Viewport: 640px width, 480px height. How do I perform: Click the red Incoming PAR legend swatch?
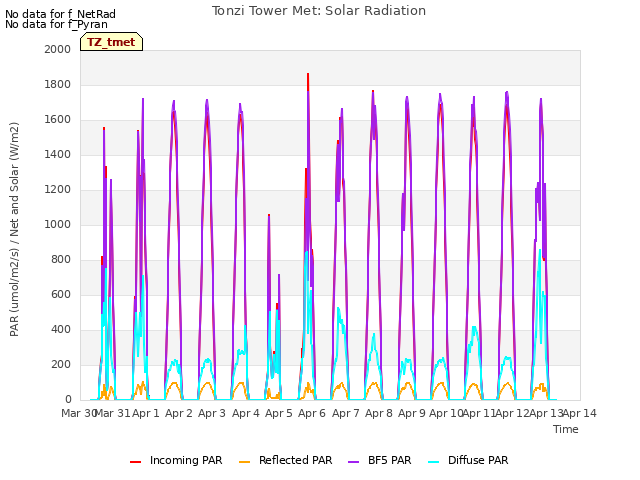tap(135, 462)
